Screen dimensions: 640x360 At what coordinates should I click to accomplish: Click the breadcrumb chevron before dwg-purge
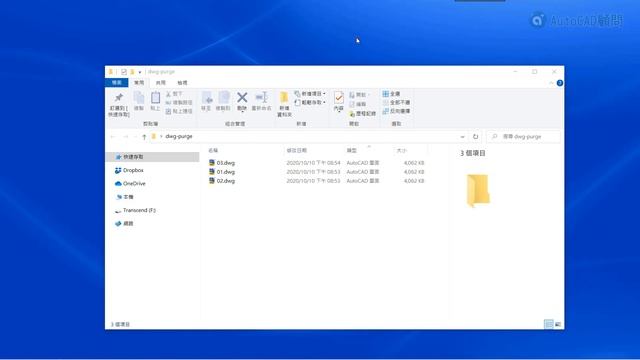click(x=161, y=136)
